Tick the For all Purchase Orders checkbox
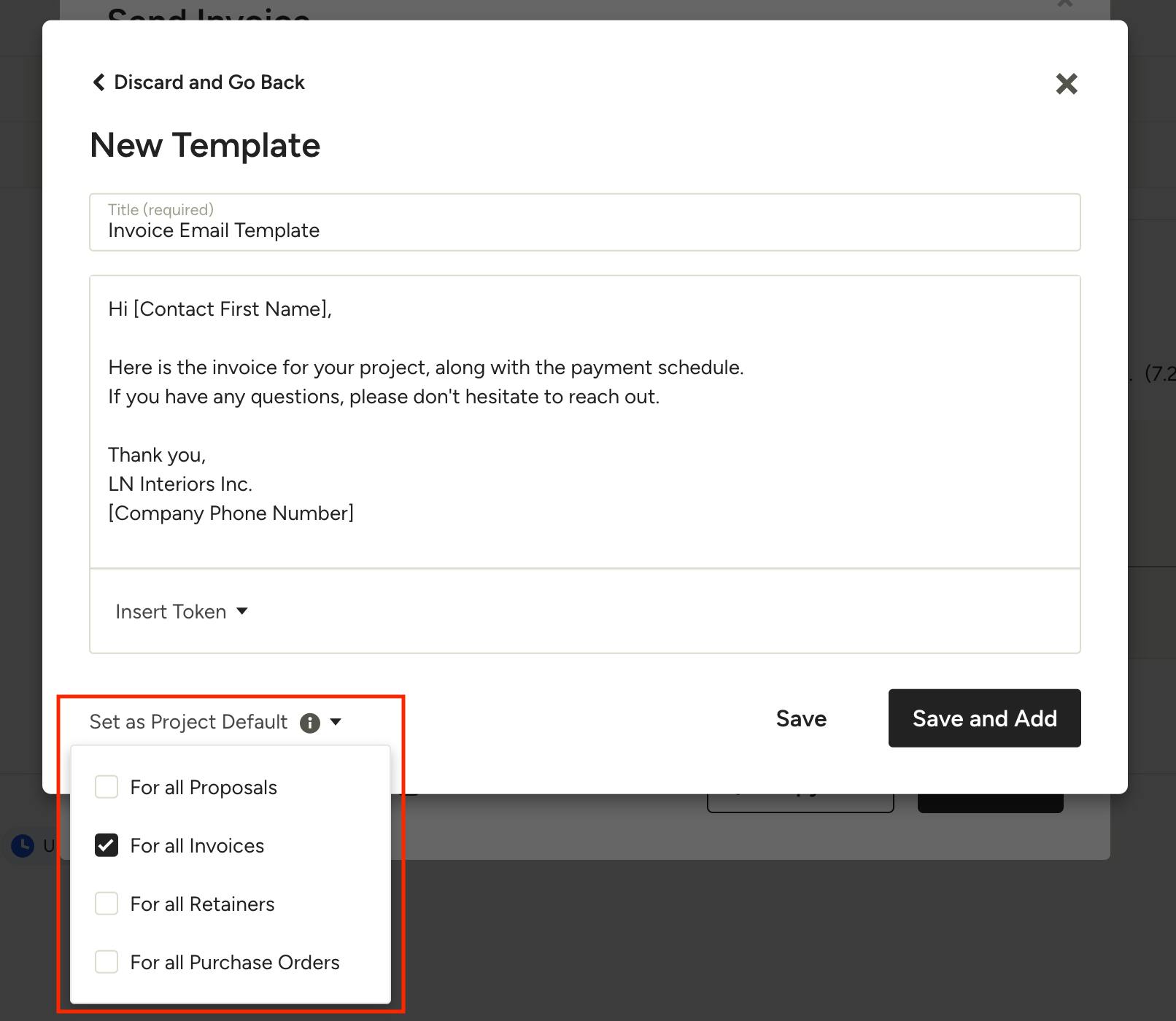1176x1021 pixels. (x=107, y=962)
